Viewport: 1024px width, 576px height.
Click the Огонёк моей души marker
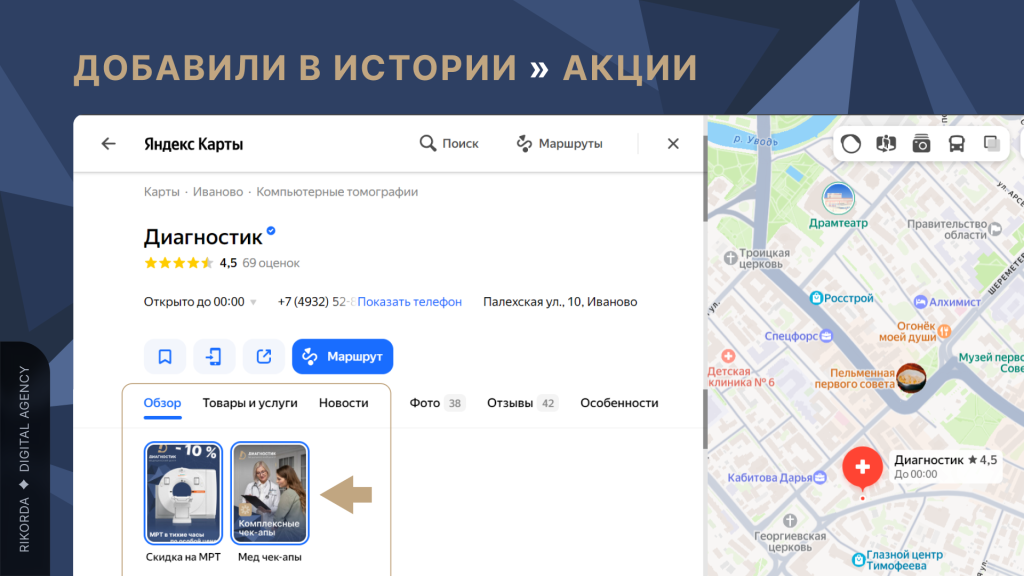[x=944, y=332]
